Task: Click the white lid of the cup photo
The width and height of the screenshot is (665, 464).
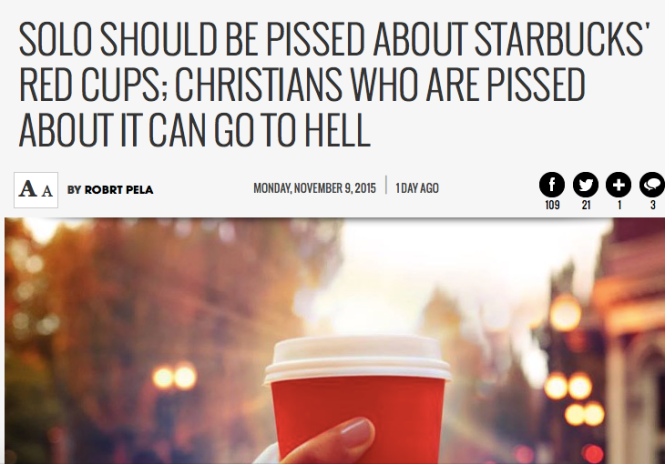Action: pyautogui.click(x=357, y=358)
